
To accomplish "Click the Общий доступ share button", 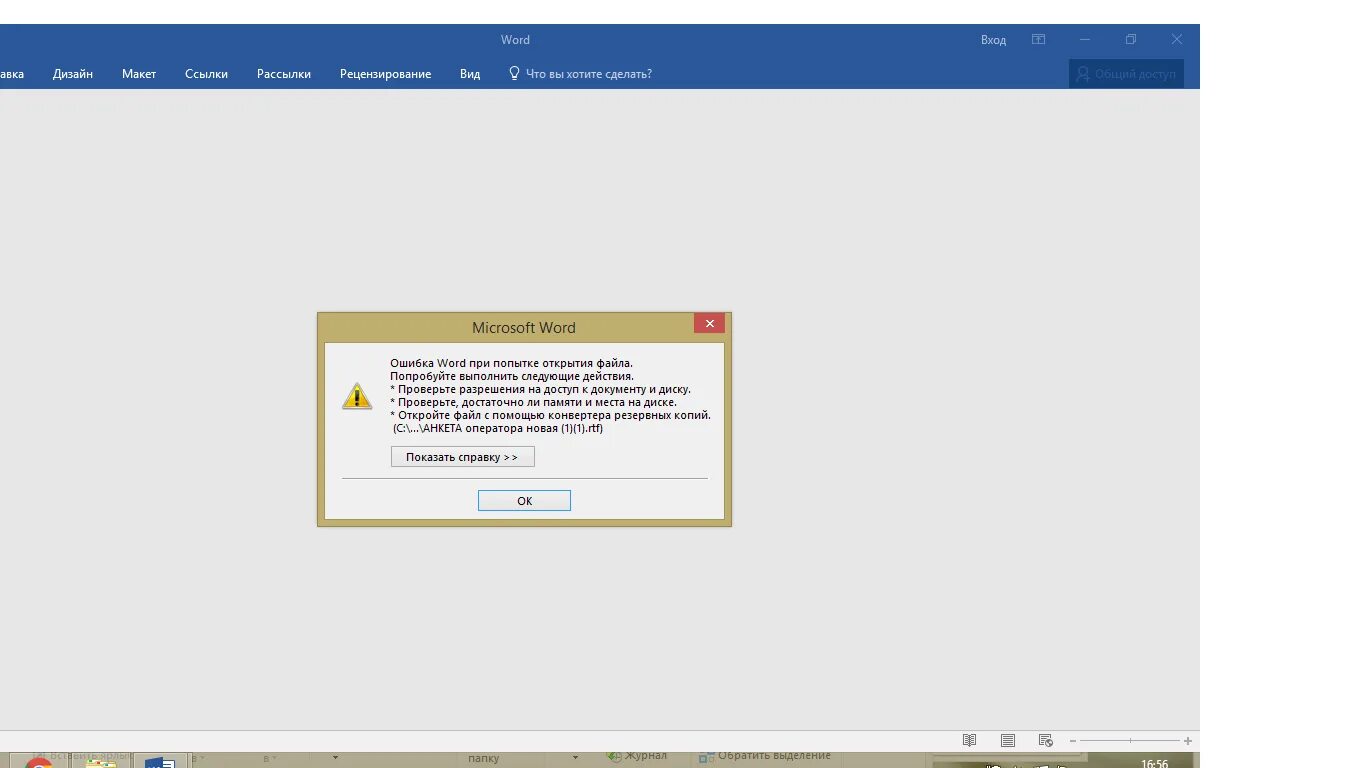I will coord(1126,74).
